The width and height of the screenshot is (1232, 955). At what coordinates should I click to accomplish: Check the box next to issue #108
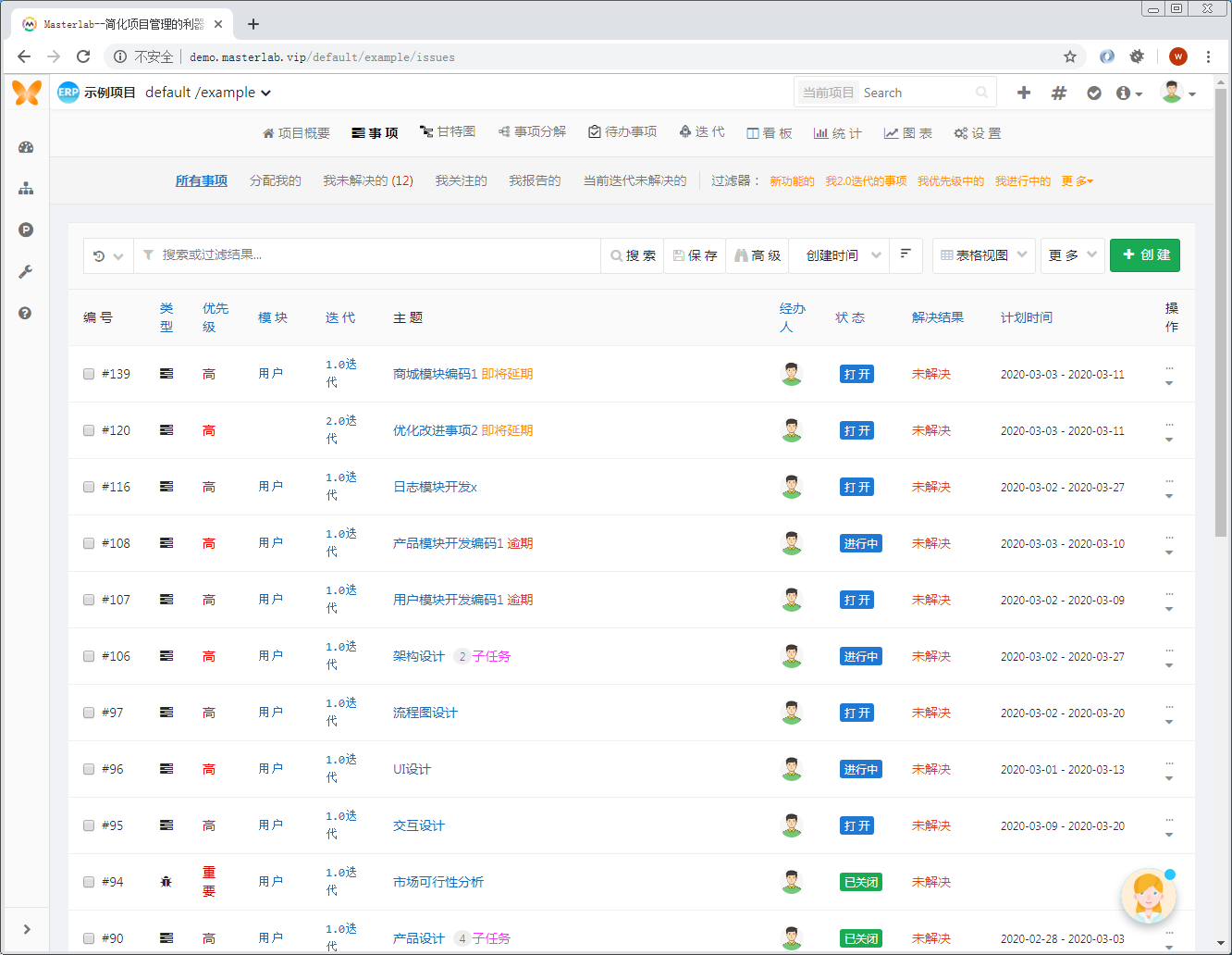click(x=89, y=543)
